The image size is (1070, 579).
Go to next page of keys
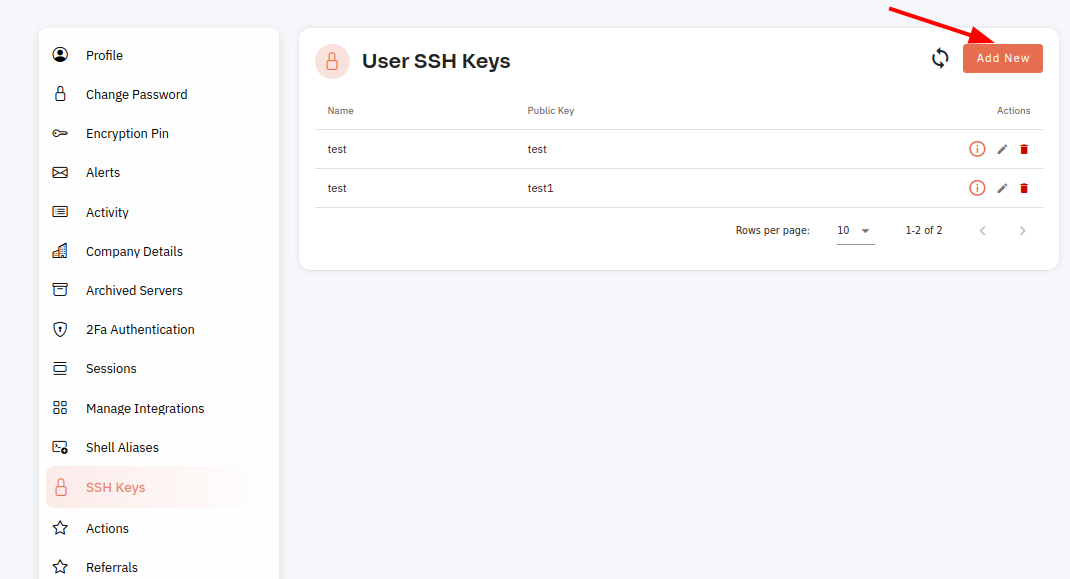click(1022, 231)
